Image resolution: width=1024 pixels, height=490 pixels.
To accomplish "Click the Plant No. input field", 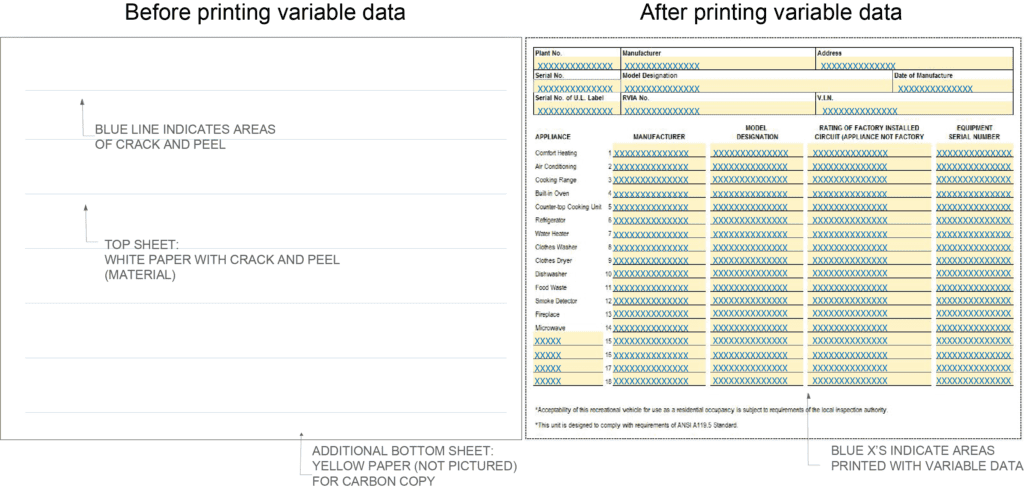I will (x=576, y=65).
